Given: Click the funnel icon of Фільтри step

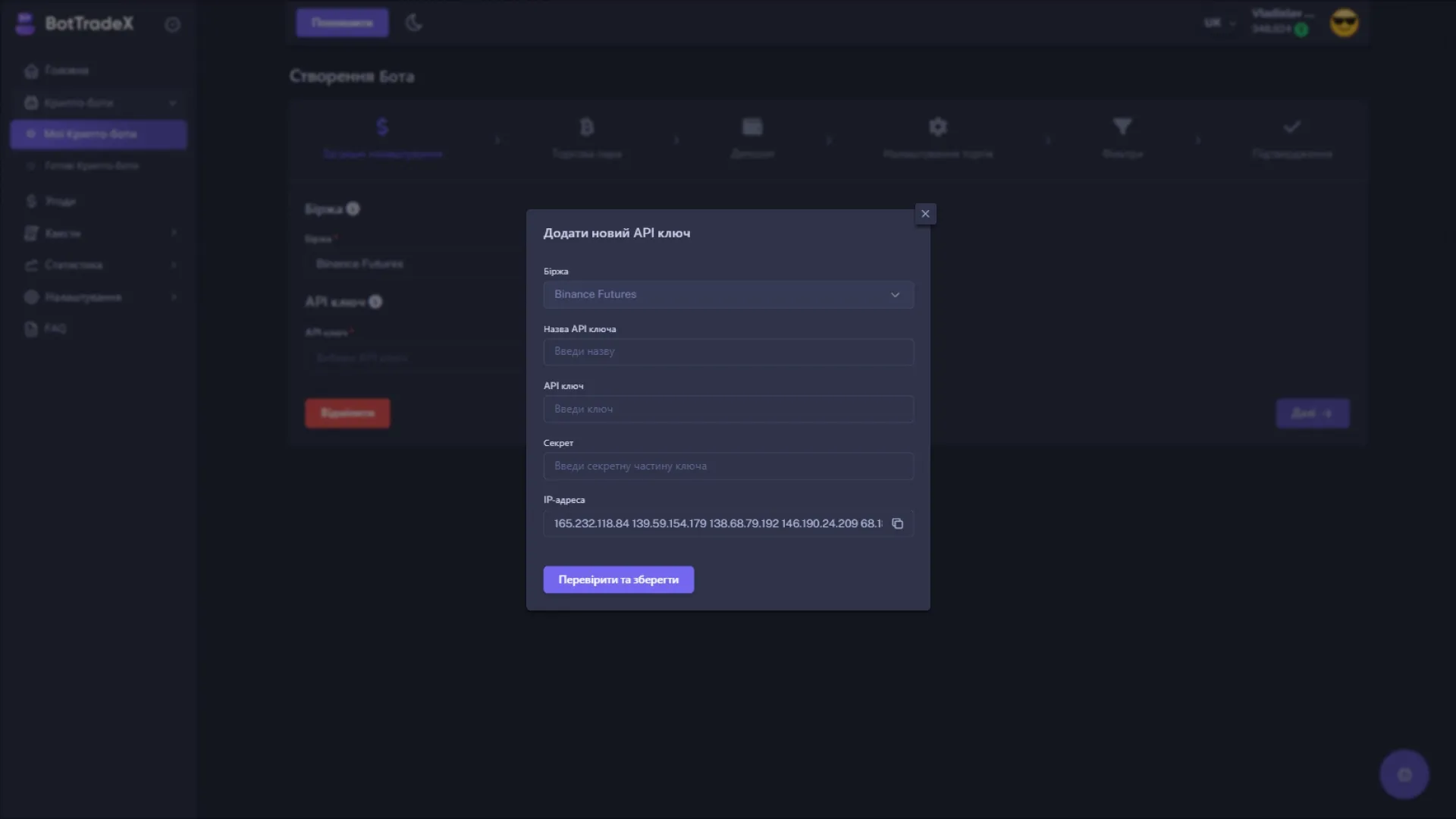Looking at the screenshot, I should point(1122,127).
